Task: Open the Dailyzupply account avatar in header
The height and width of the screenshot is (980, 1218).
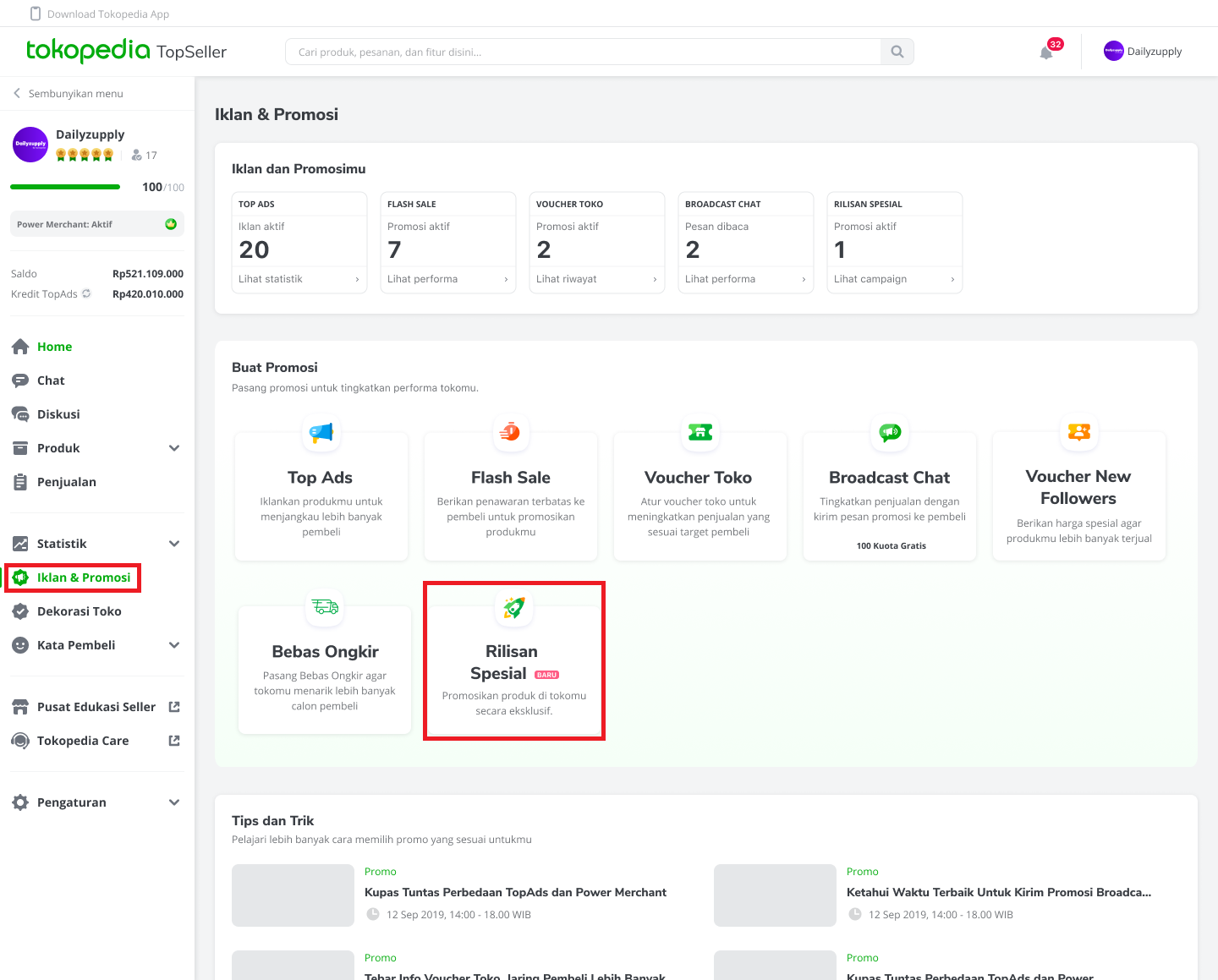Action: pyautogui.click(x=1113, y=51)
